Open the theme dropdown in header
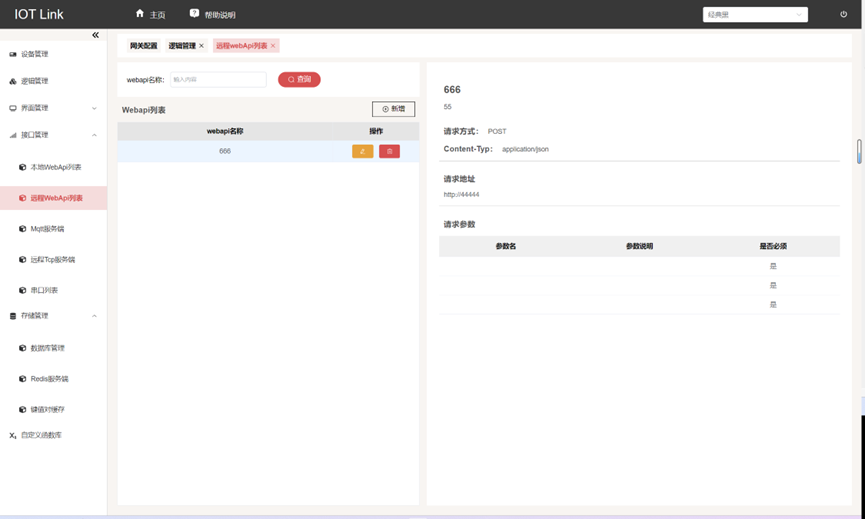The width and height of the screenshot is (865, 519). tap(755, 14)
